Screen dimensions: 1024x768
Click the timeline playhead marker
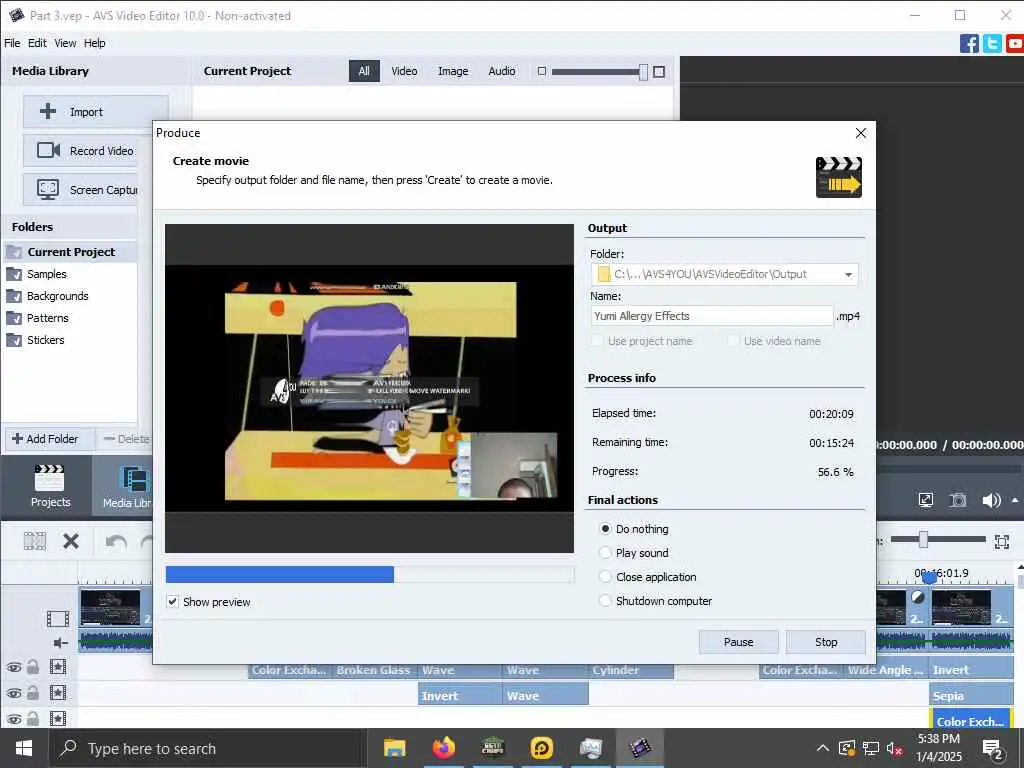[x=930, y=578]
